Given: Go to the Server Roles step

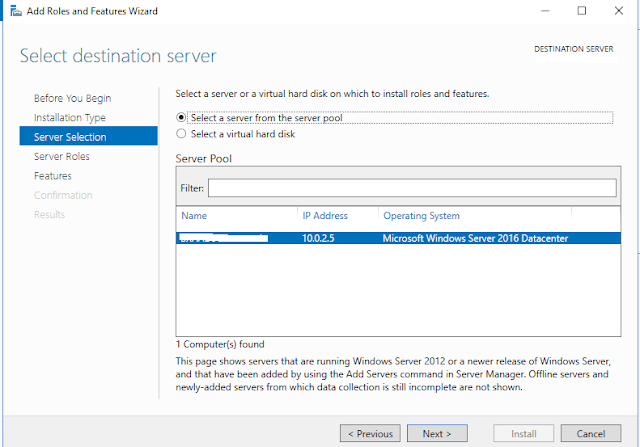Looking at the screenshot, I should pos(62,156).
